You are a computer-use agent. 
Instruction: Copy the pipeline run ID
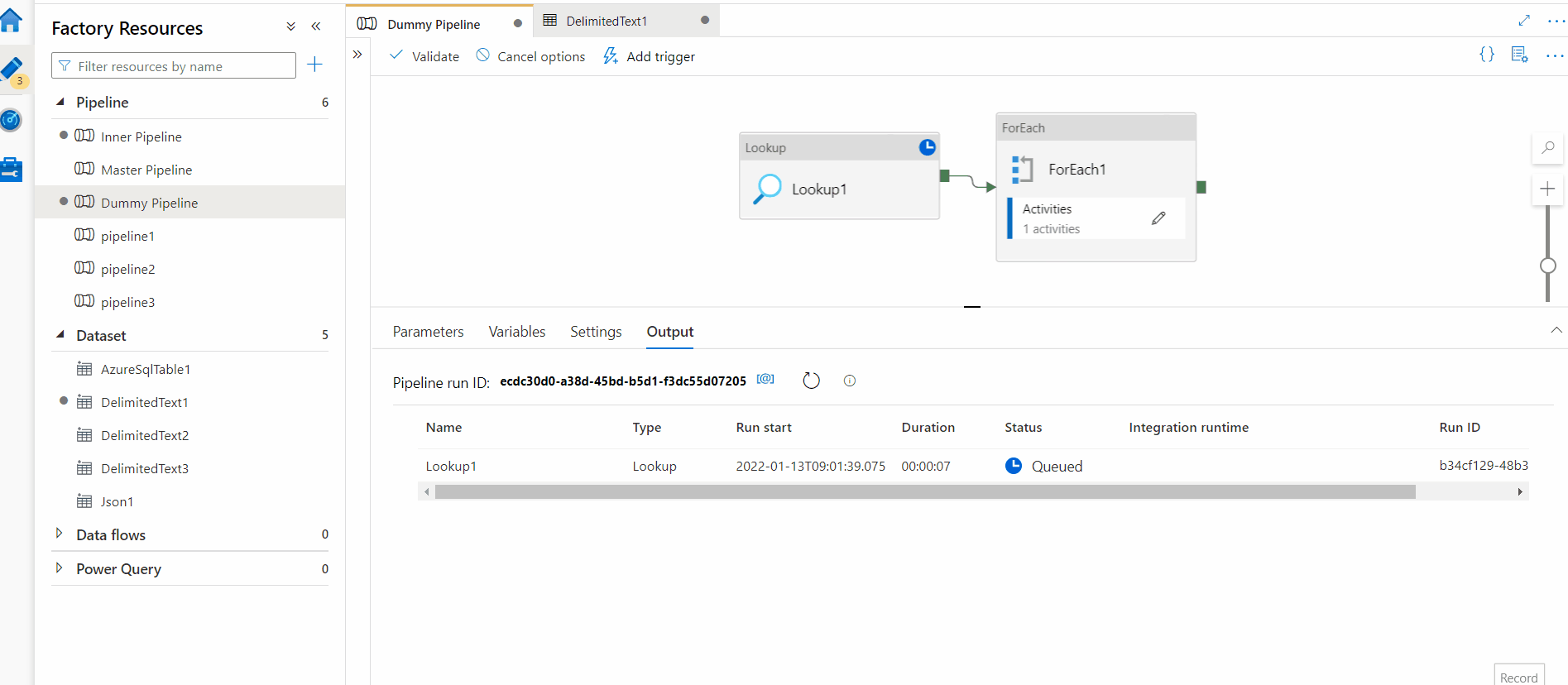[x=765, y=379]
